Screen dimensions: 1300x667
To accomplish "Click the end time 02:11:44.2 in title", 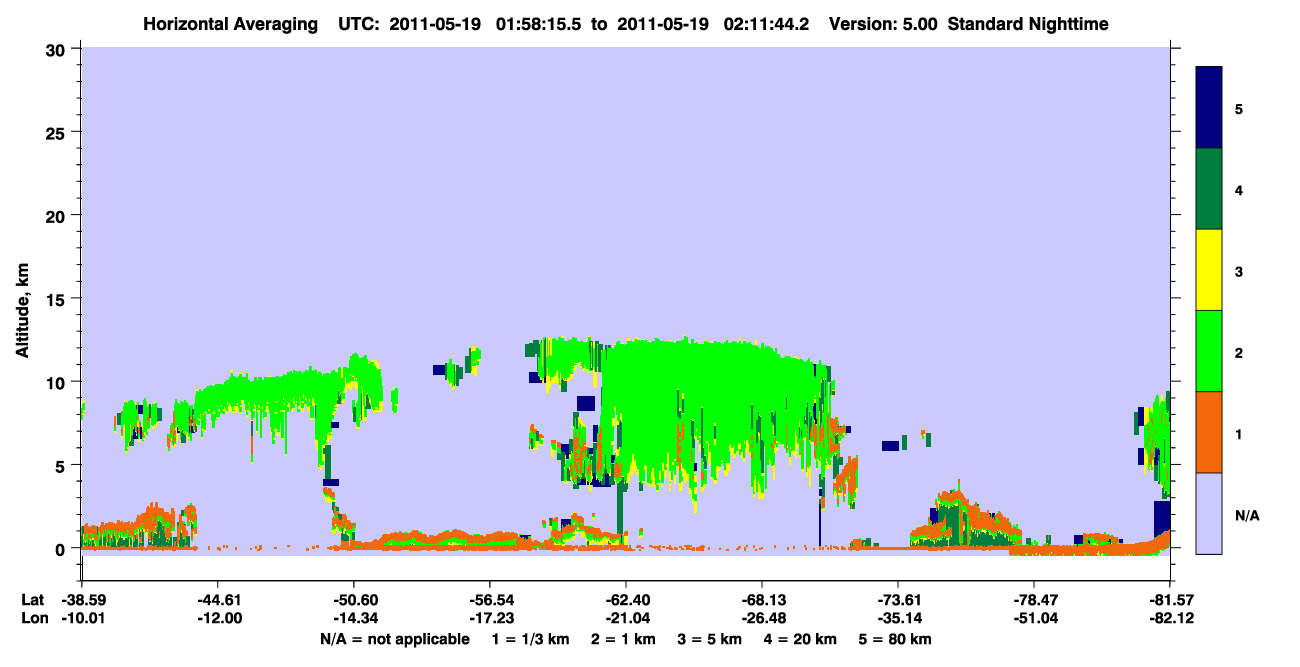I will [x=760, y=23].
